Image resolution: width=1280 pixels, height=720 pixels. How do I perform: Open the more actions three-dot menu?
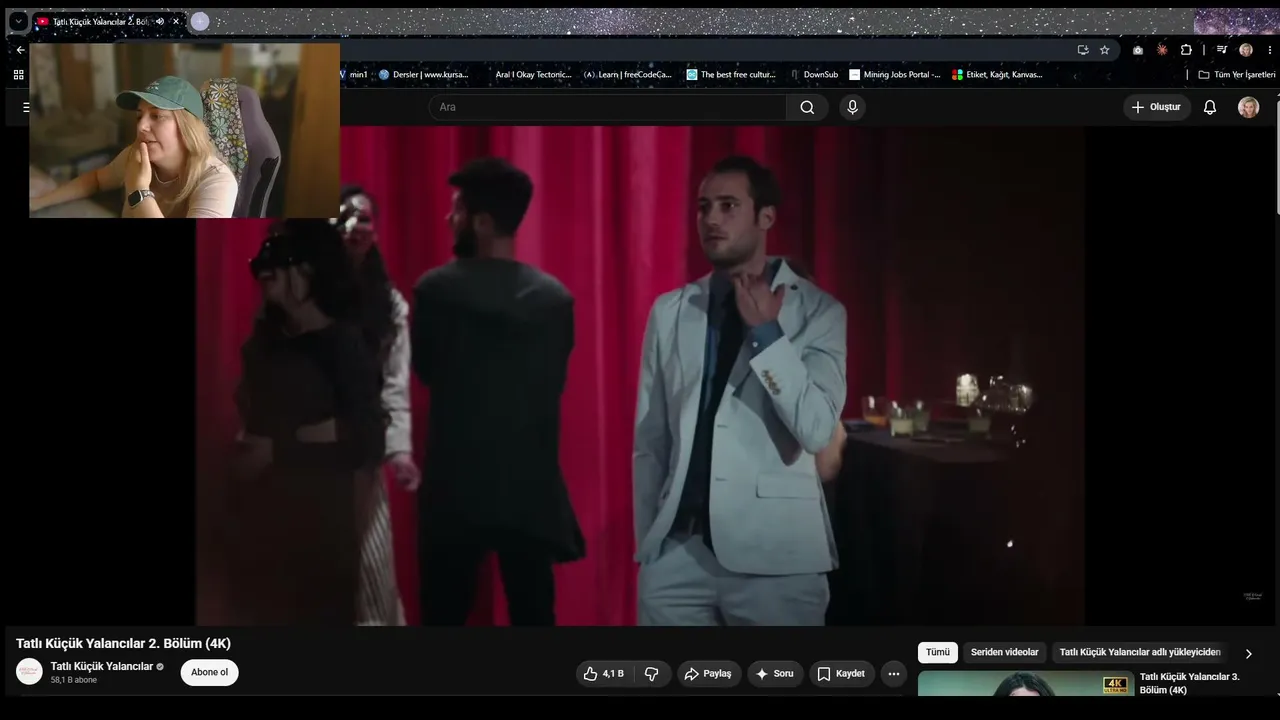(893, 674)
